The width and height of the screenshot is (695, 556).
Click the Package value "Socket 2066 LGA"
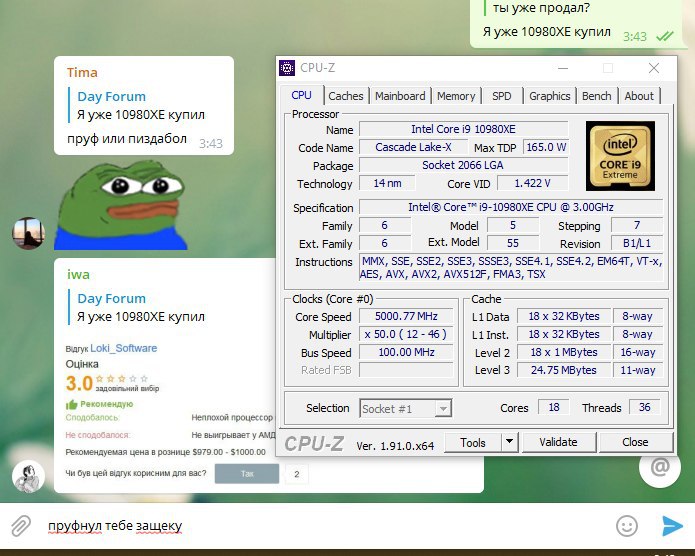click(463, 165)
